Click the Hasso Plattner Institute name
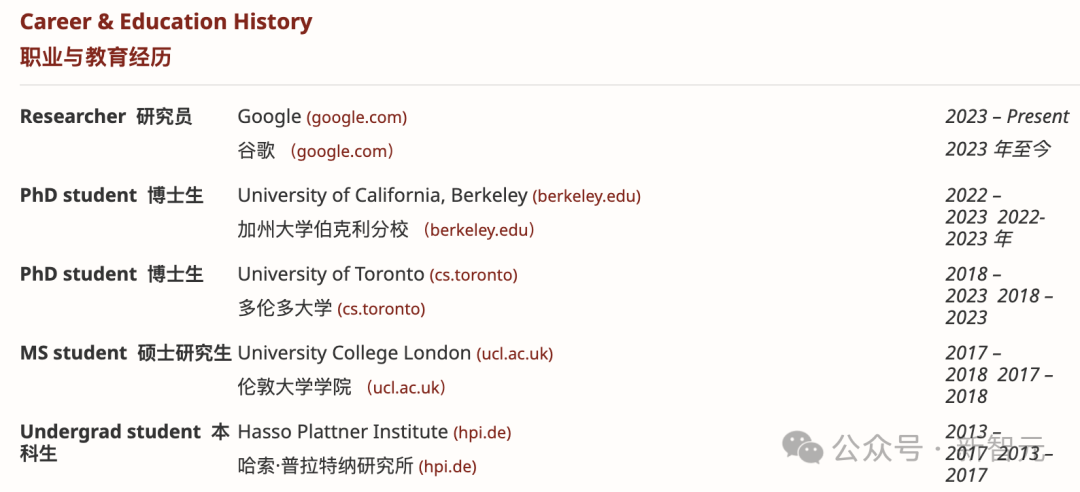 pos(342,432)
